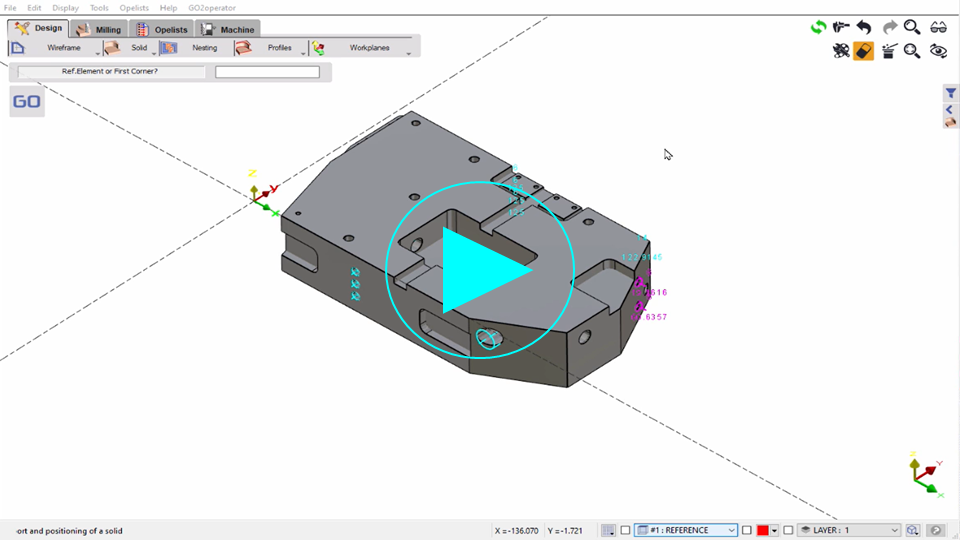Screen dimensions: 960x540
Task: Expand the Wireframe menu arrow
Action: click(x=98, y=52)
